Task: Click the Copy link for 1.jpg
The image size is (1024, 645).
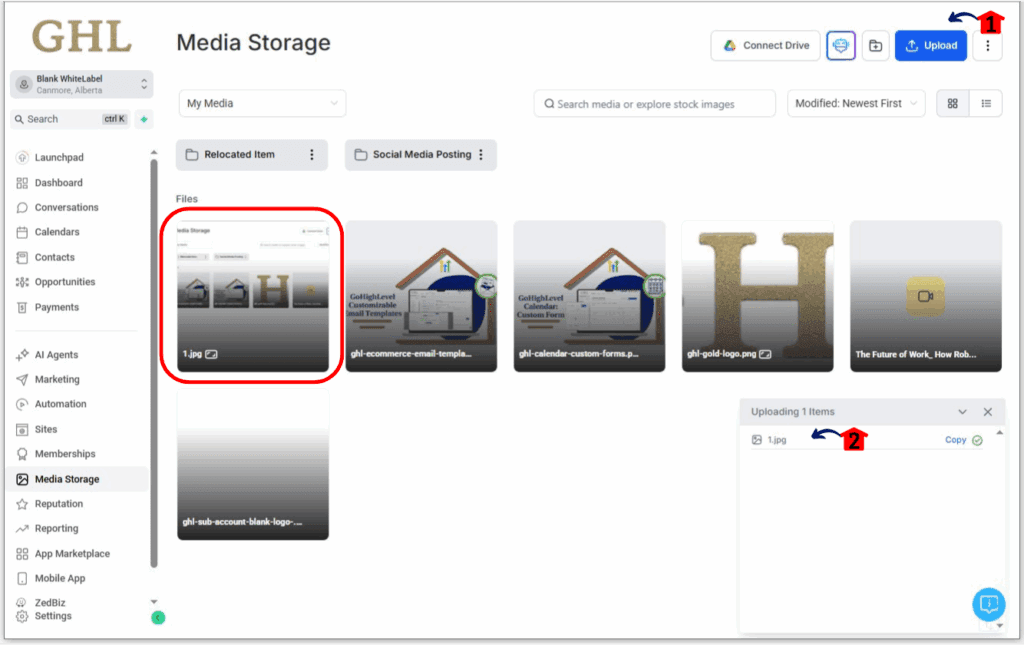Action: click(955, 440)
